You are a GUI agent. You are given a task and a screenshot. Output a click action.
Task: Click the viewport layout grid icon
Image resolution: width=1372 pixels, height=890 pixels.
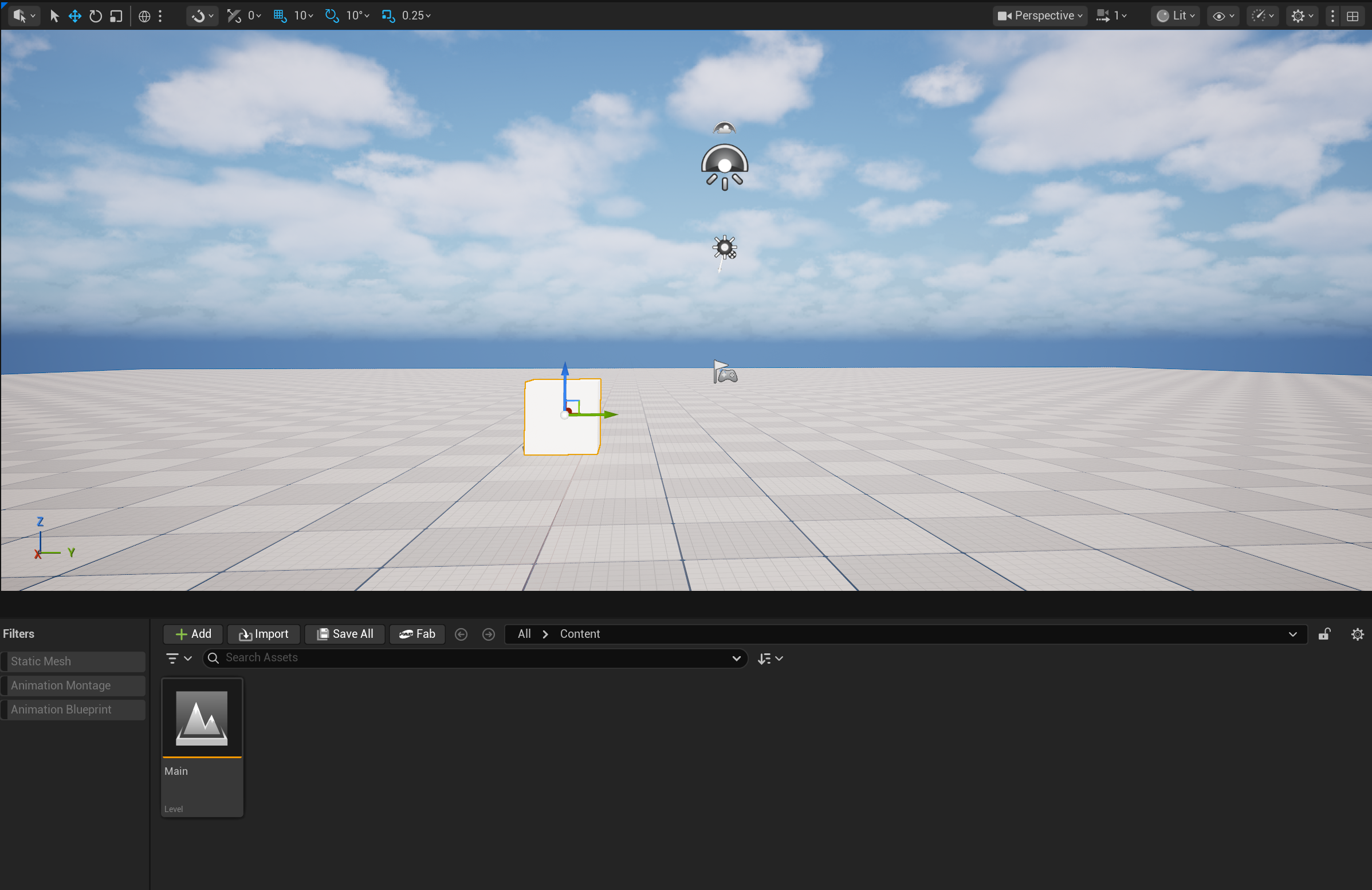[x=1353, y=16]
